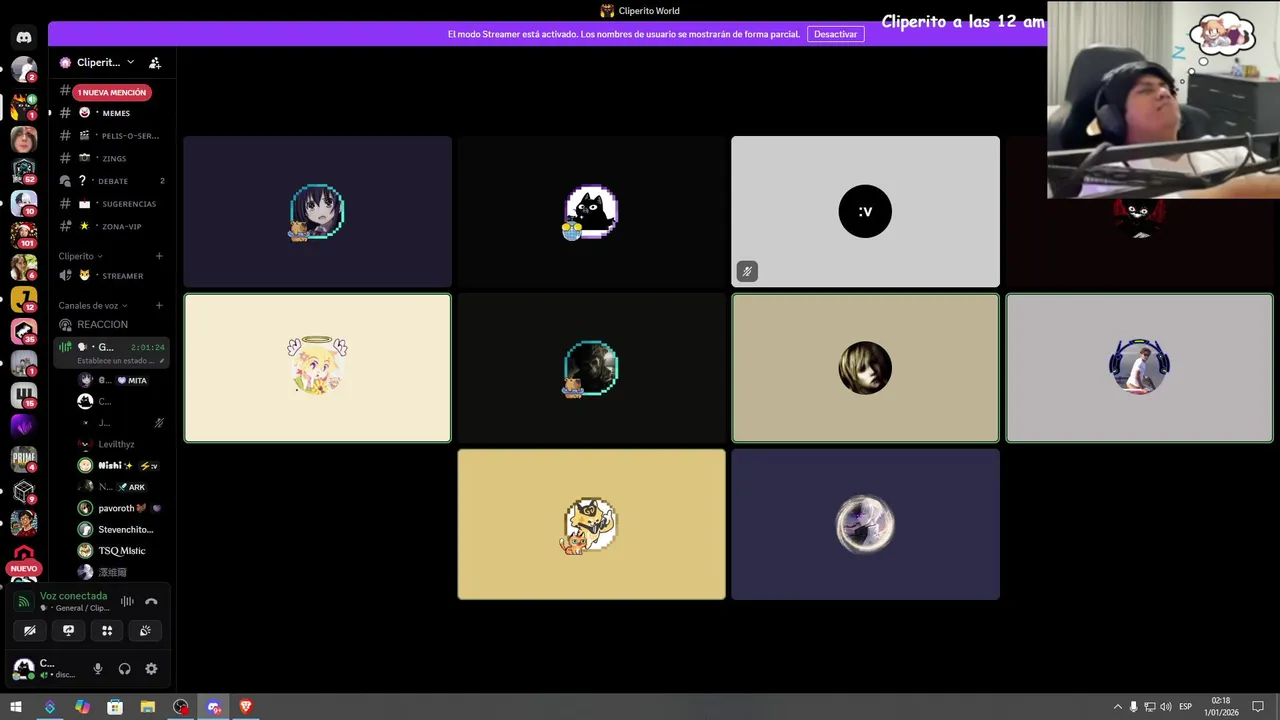Deafen audio with headphones icon
Image resolution: width=1280 pixels, height=720 pixels.
pyautogui.click(x=125, y=669)
